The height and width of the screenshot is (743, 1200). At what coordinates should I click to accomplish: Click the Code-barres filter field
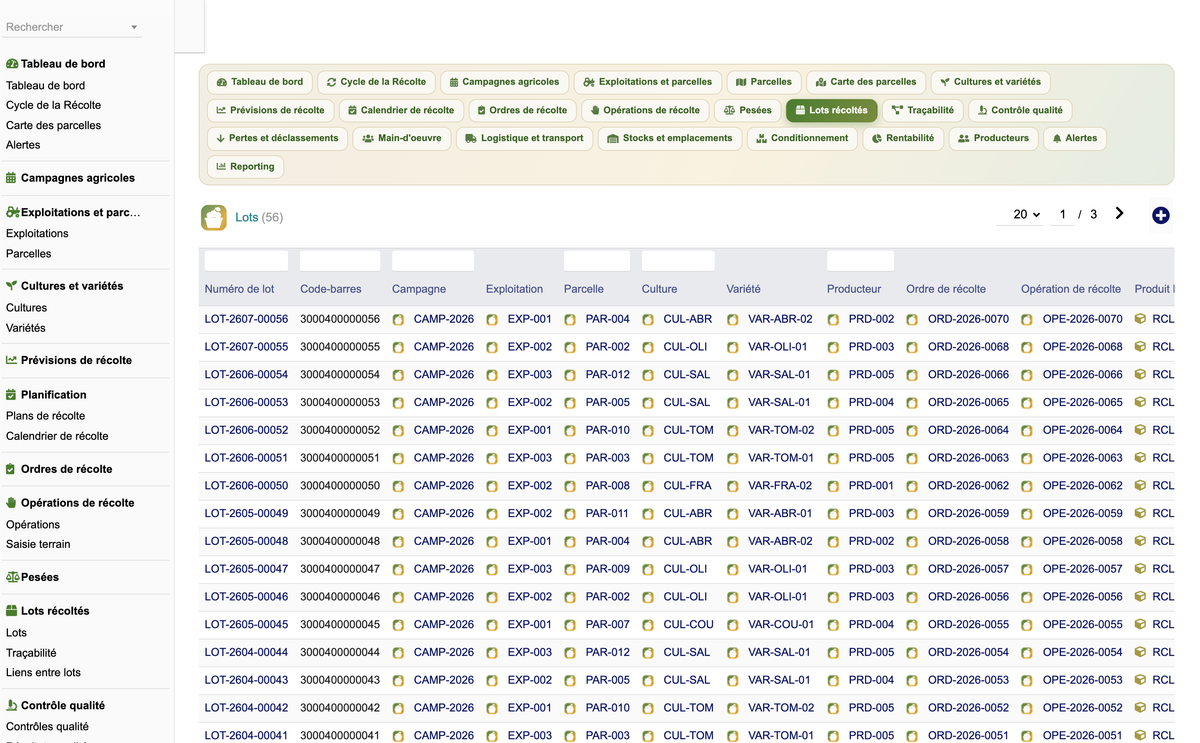tap(340, 261)
